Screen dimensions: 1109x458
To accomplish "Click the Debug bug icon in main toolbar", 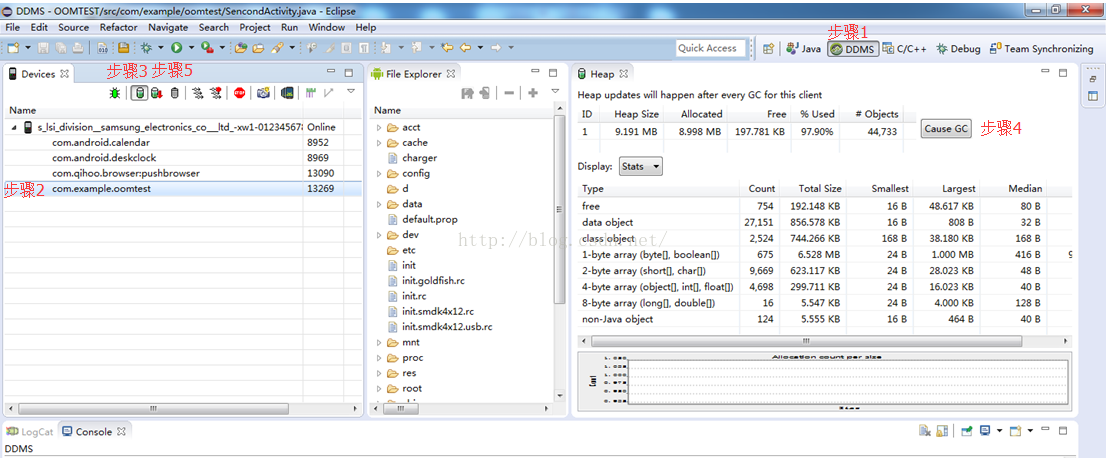I will click(x=147, y=48).
